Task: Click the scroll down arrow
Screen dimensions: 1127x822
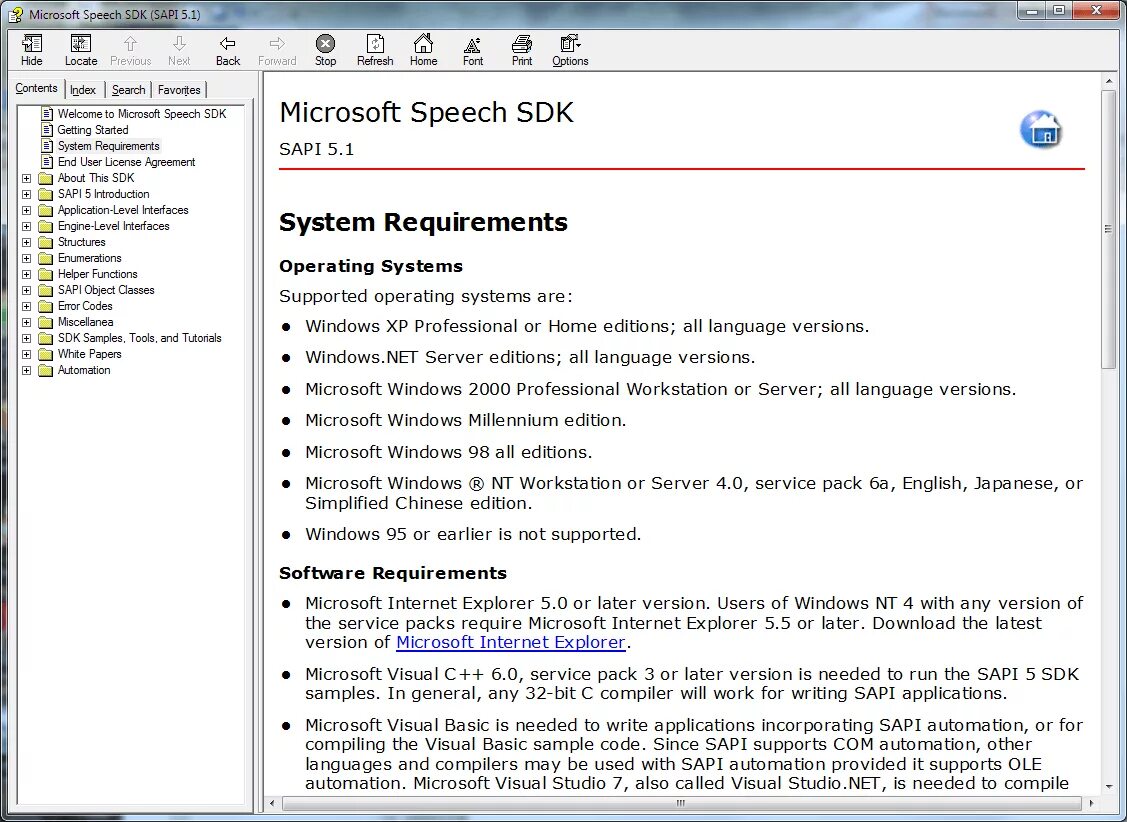Action: [1108, 786]
